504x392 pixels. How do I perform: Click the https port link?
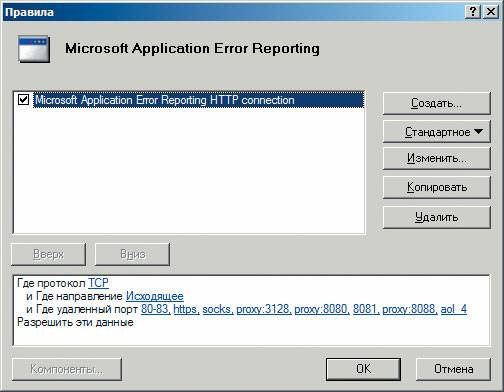coord(186,309)
